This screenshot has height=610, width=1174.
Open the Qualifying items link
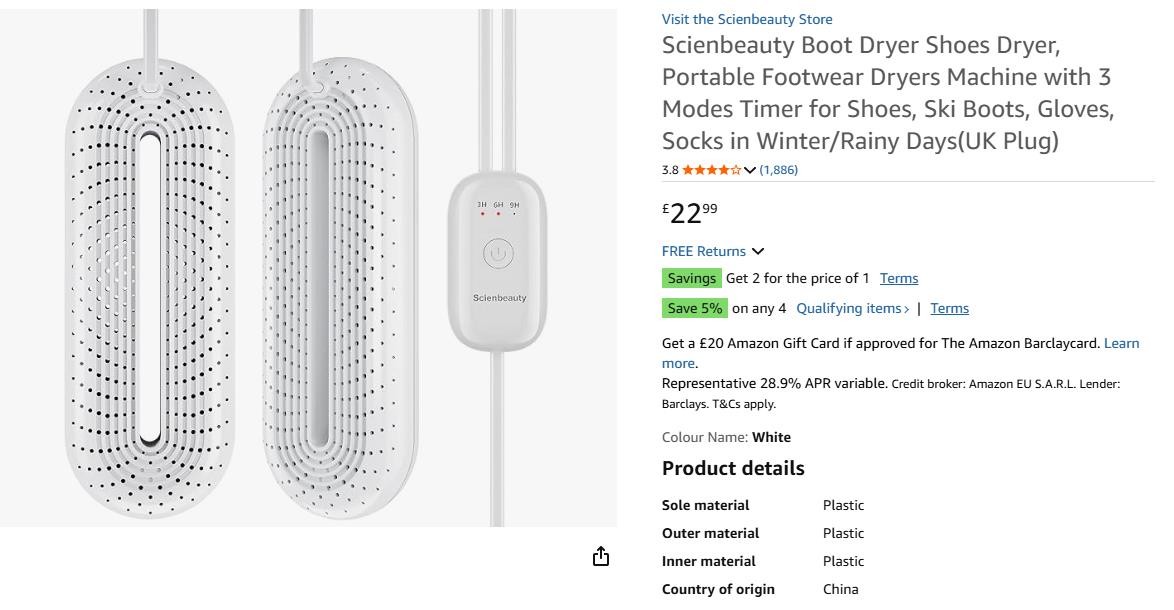852,308
